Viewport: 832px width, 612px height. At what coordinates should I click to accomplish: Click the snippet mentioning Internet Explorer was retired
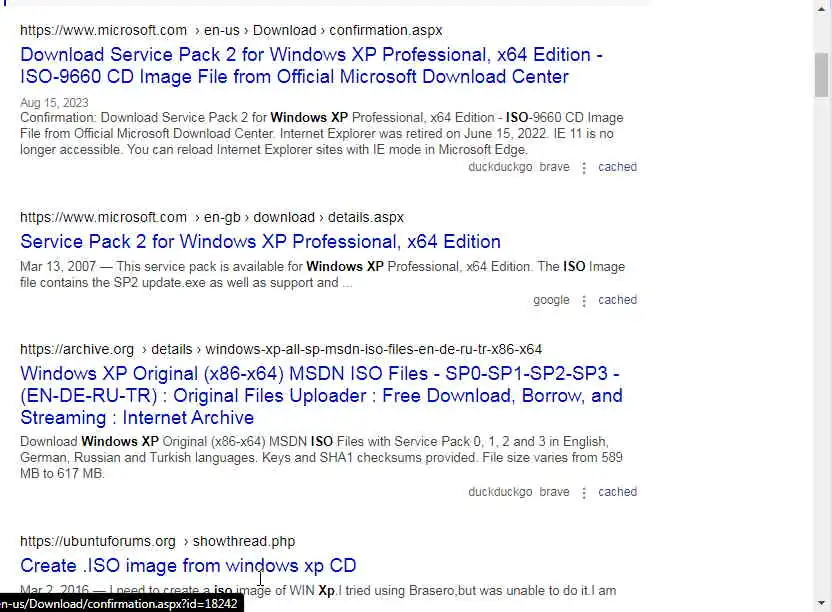point(322,134)
